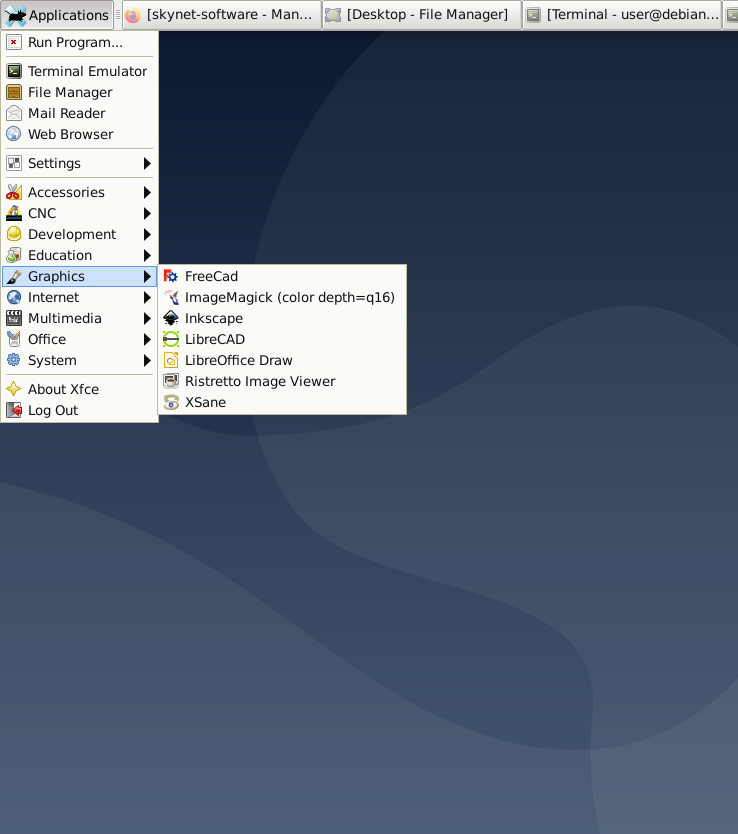Click the panel separator handle after Applications
Viewport: 738px width, 834px height.
pos(118,15)
